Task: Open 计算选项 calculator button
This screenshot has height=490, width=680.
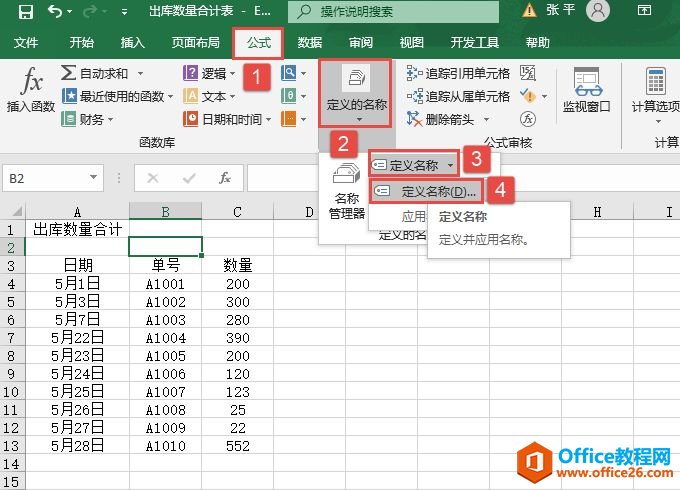Action: click(x=655, y=95)
